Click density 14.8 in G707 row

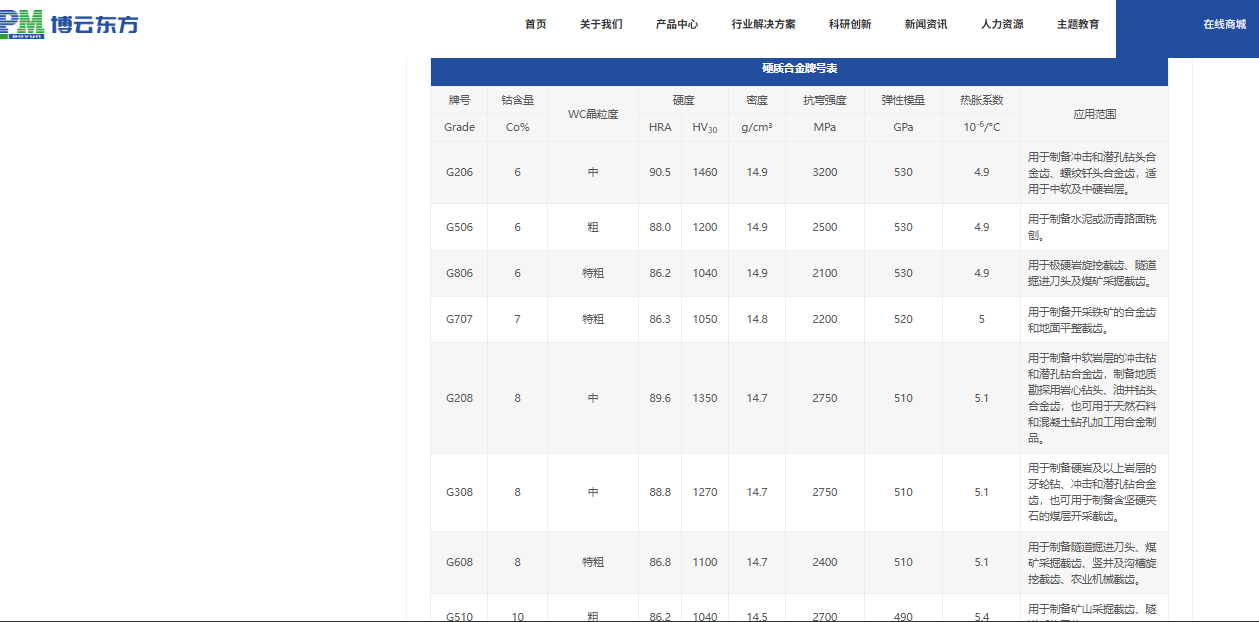pos(757,319)
